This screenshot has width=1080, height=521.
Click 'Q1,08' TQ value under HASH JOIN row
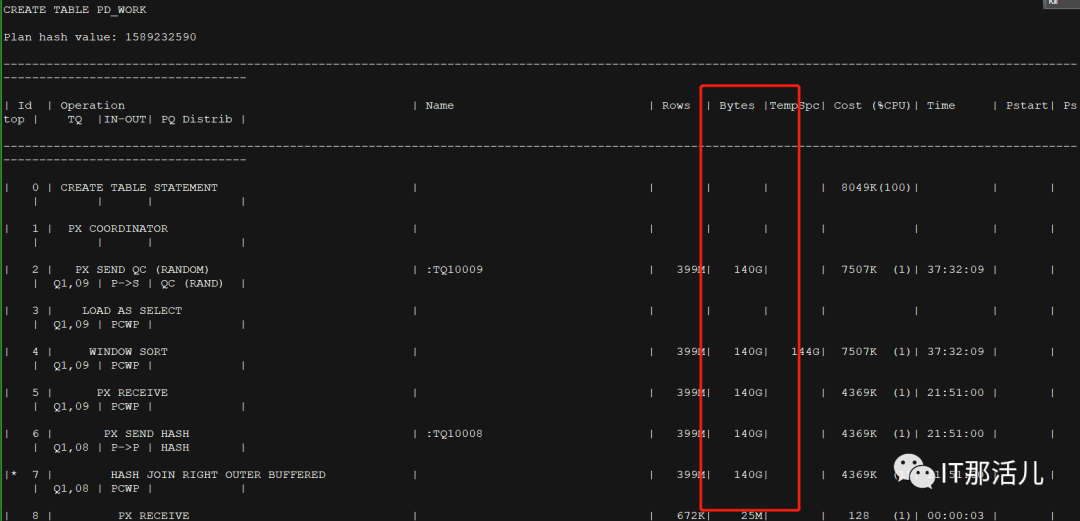[x=71, y=489]
